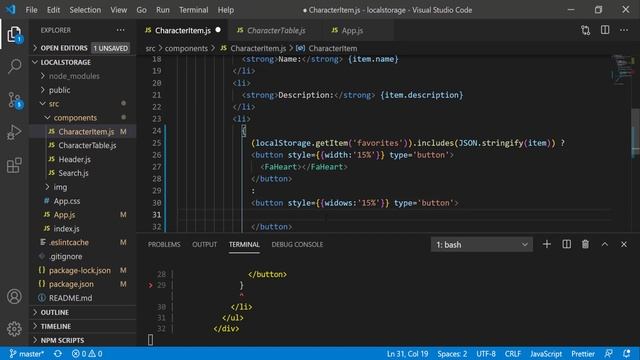Screen dimensions: 640x360
Task: Collapse the src folder
Action: (x=53, y=104)
